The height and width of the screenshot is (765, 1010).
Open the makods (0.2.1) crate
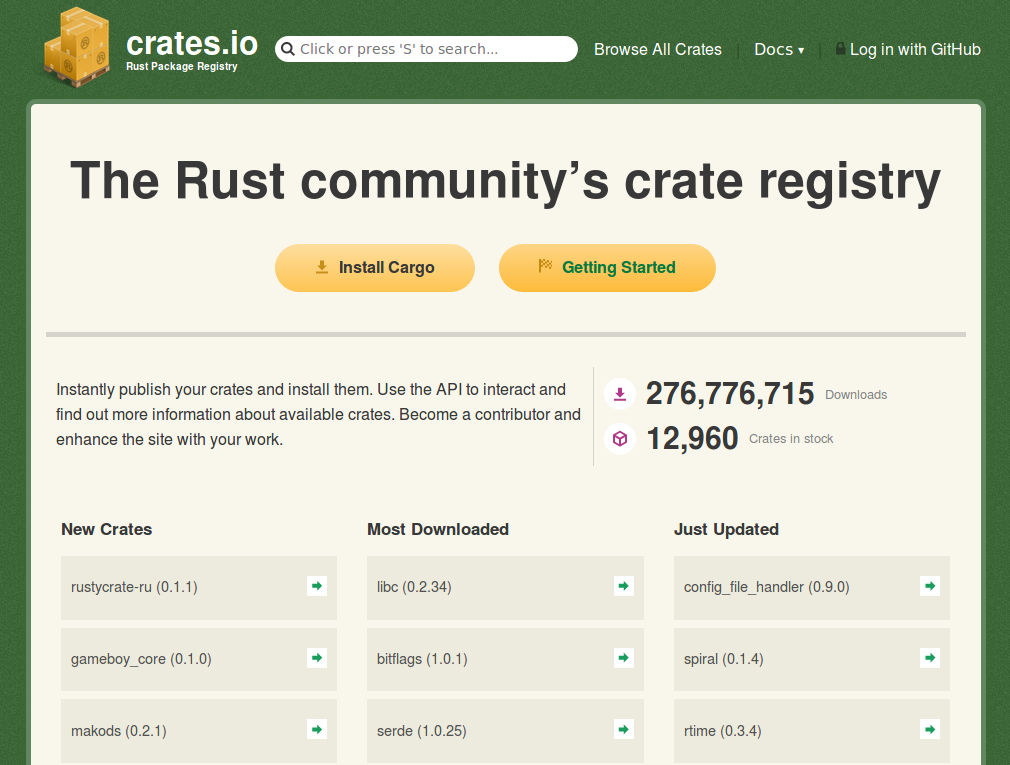tap(119, 731)
